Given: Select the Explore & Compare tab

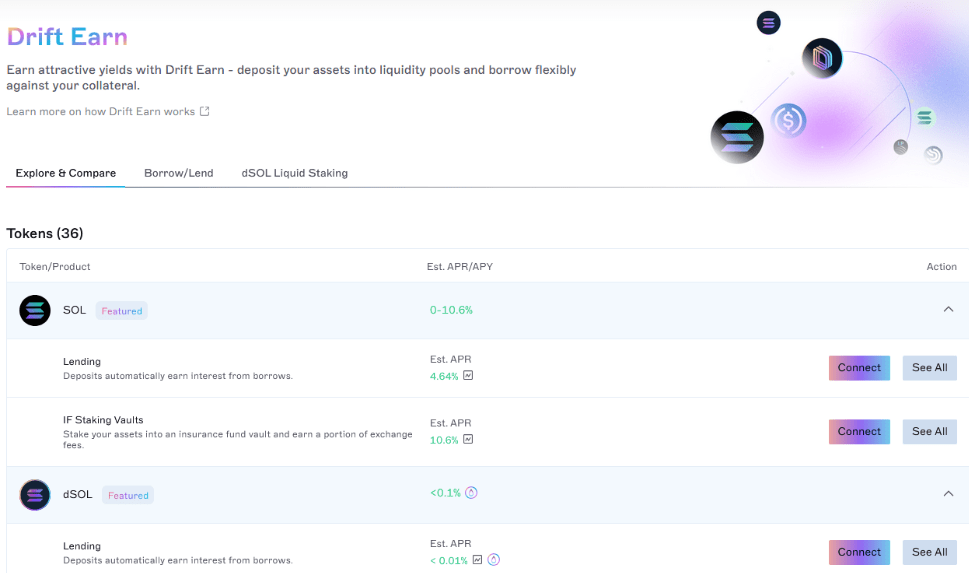Looking at the screenshot, I should pyautogui.click(x=66, y=173).
